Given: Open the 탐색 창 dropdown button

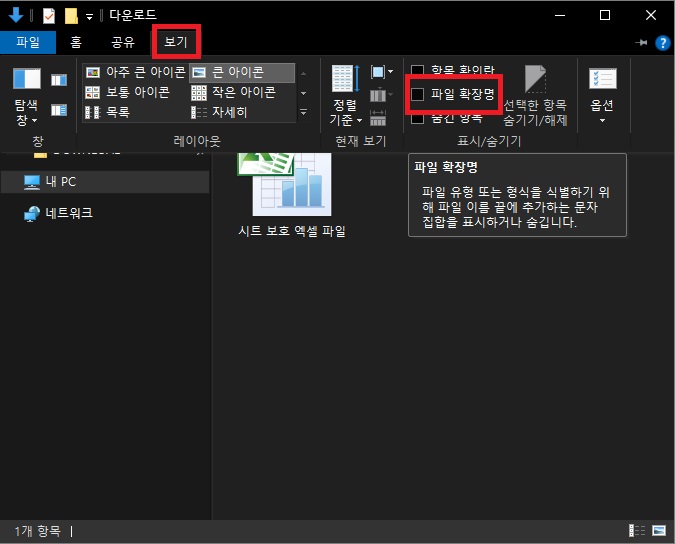Looking at the screenshot, I should pos(26,96).
